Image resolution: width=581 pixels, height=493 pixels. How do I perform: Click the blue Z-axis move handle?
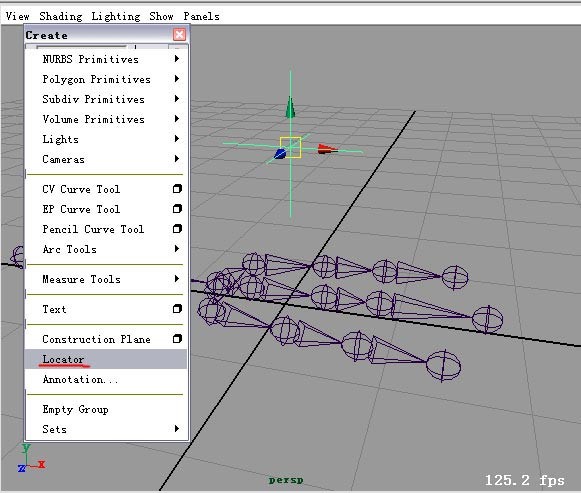280,154
